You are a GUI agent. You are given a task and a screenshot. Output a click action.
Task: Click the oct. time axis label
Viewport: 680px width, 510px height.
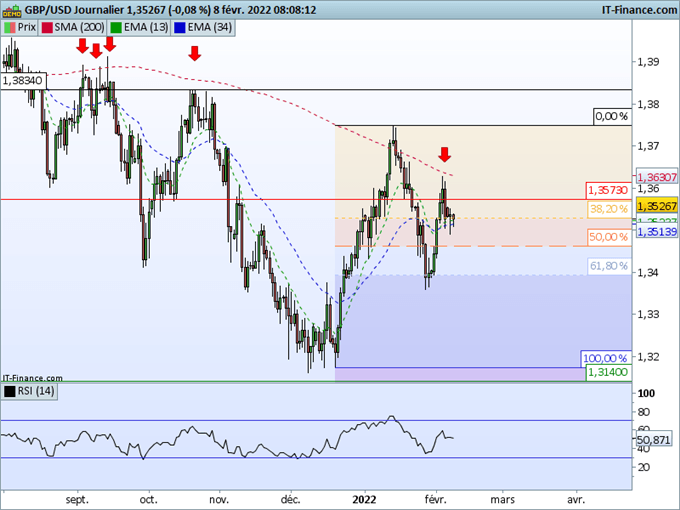[148, 500]
